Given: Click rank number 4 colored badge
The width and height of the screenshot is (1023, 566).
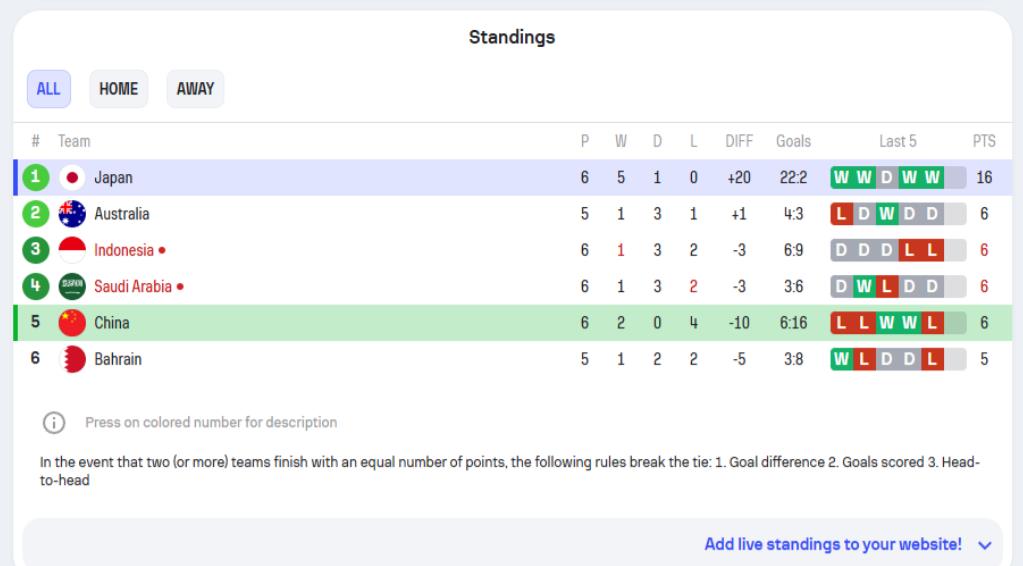Looking at the screenshot, I should 36,287.
